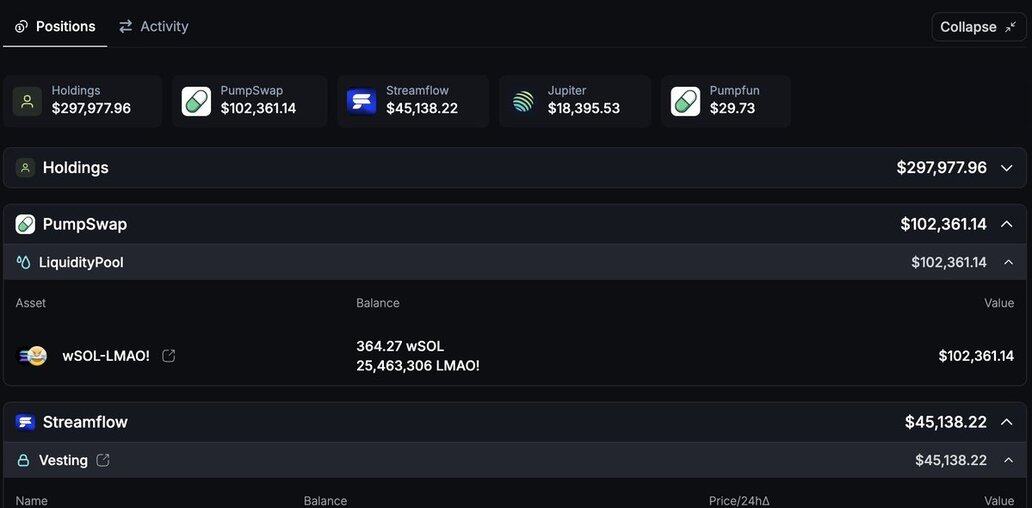Click the Holdings person icon in section header
1032x508 pixels.
click(x=25, y=168)
